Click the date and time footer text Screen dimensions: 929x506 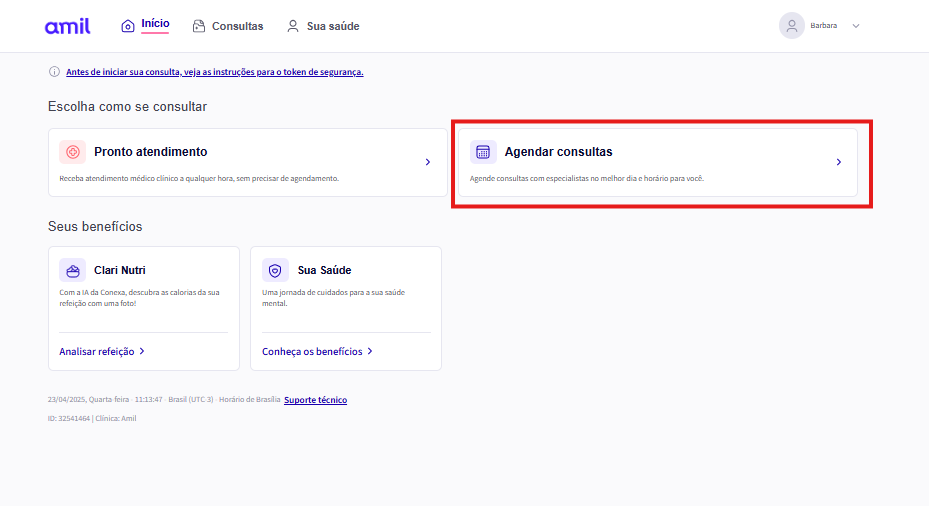(164, 399)
